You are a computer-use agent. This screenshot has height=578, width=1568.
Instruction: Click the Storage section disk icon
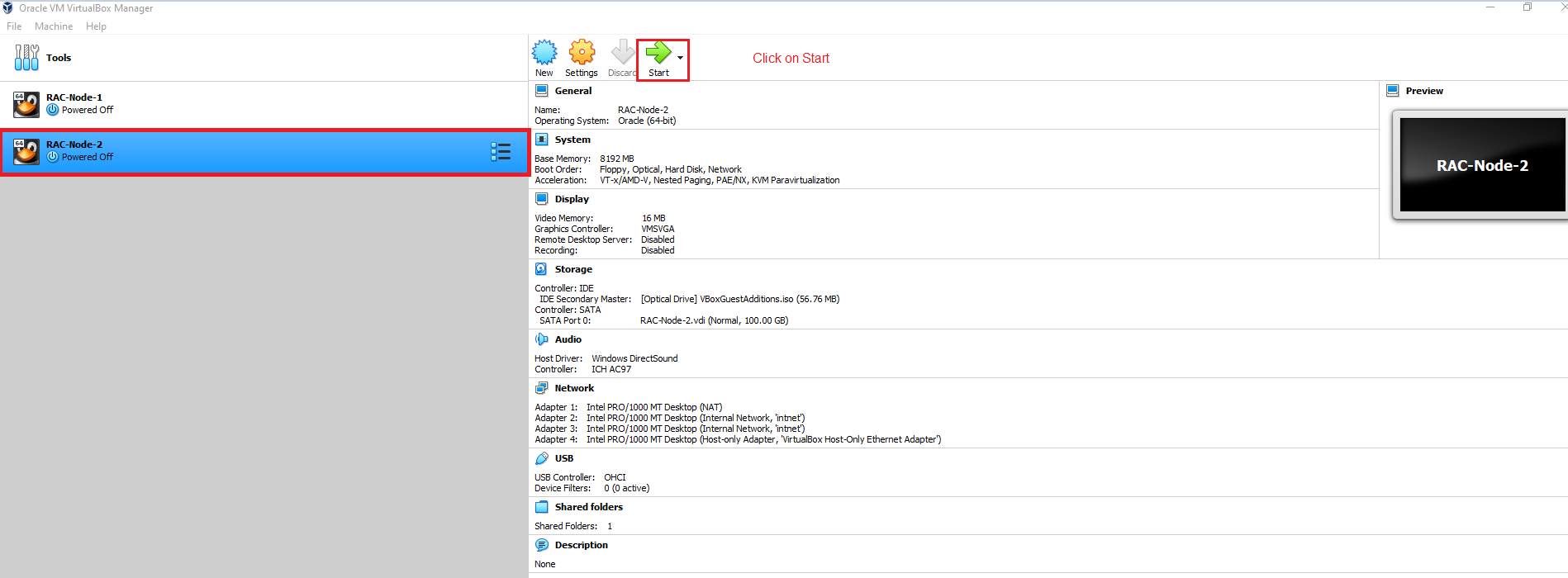coord(541,269)
